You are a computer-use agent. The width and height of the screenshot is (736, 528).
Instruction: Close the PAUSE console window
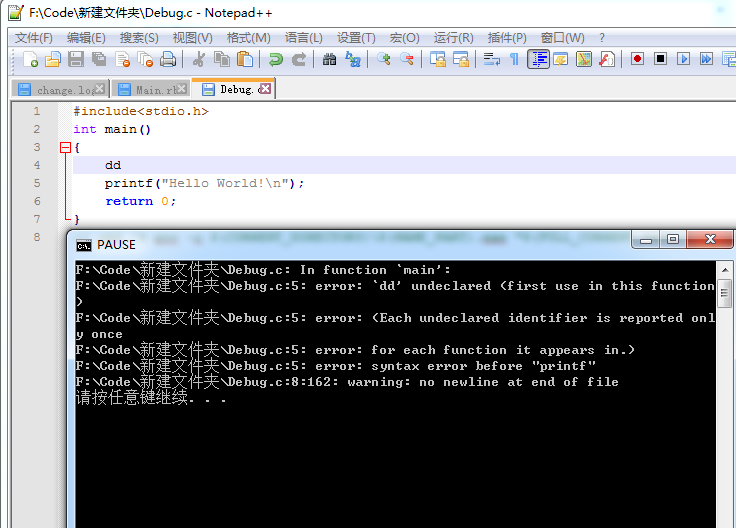tap(710, 240)
